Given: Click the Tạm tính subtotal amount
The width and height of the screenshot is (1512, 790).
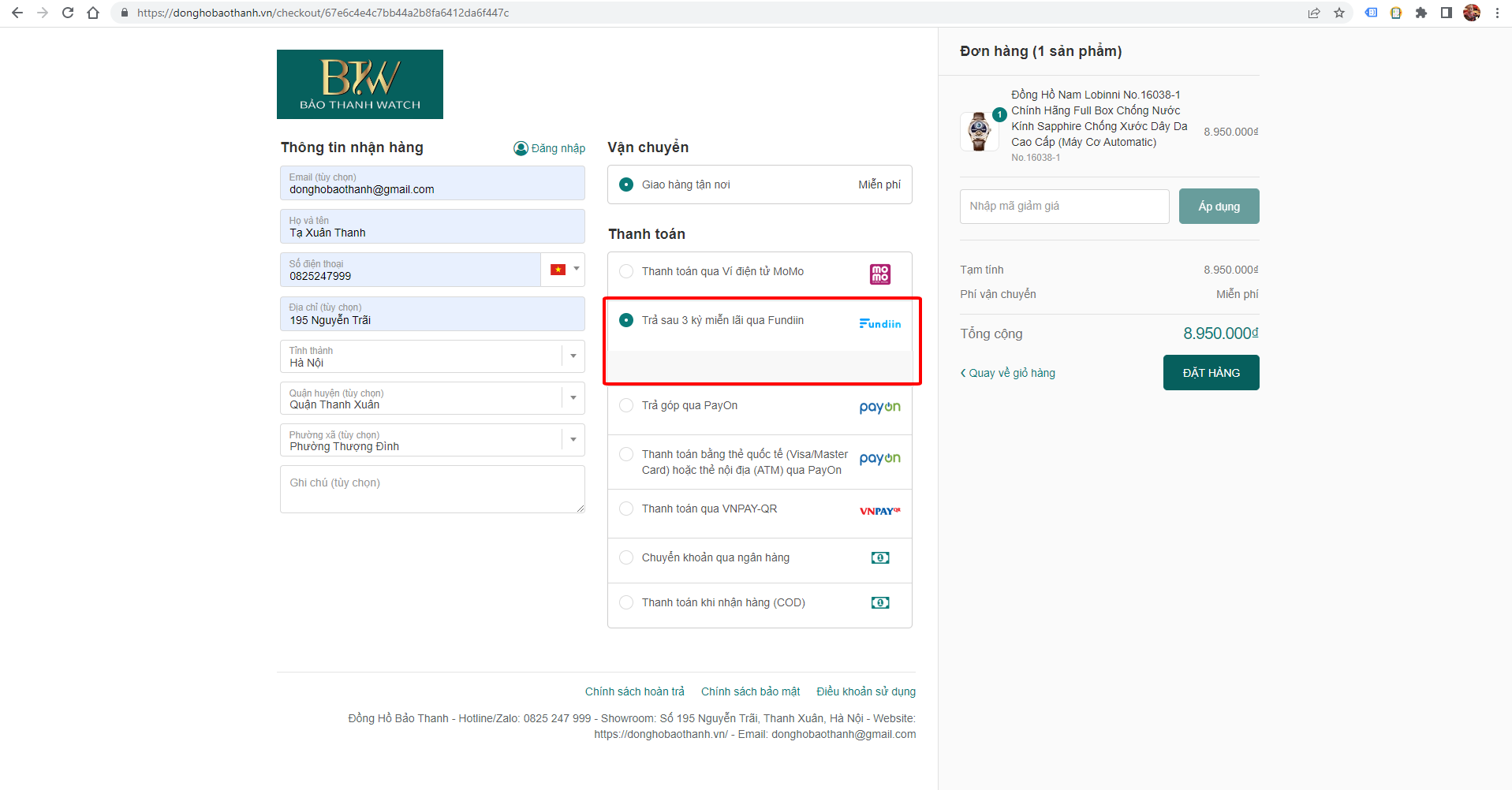Looking at the screenshot, I should 1230,270.
